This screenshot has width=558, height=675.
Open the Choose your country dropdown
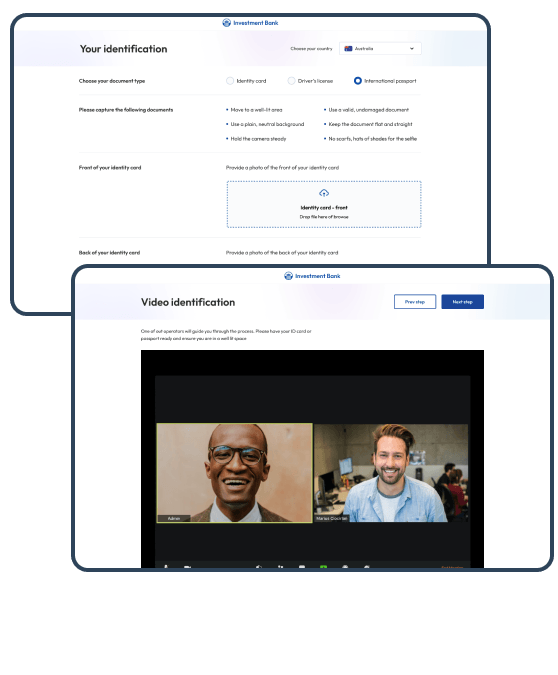pos(380,49)
